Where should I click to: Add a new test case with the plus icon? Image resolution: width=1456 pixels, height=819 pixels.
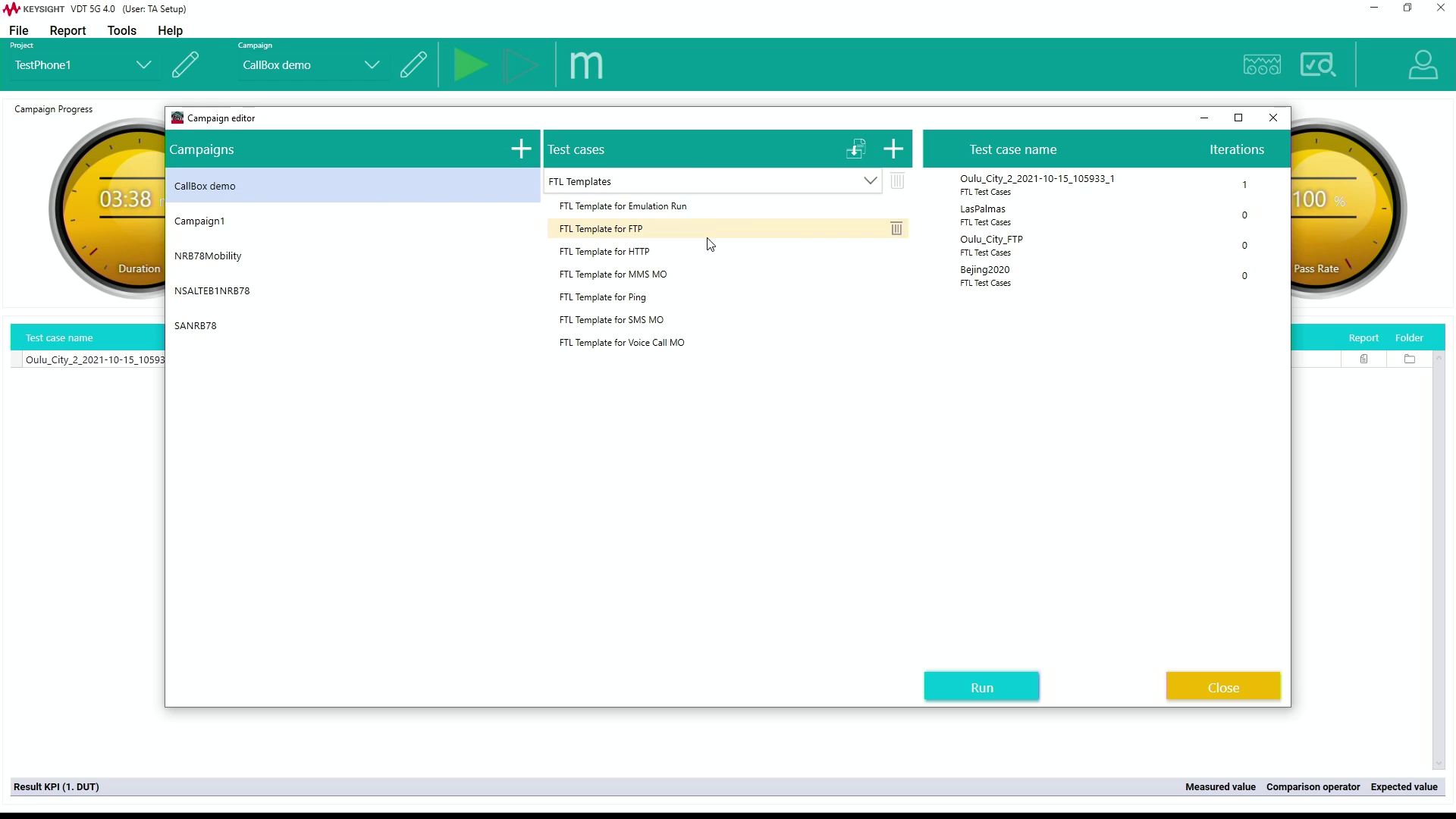coord(893,149)
